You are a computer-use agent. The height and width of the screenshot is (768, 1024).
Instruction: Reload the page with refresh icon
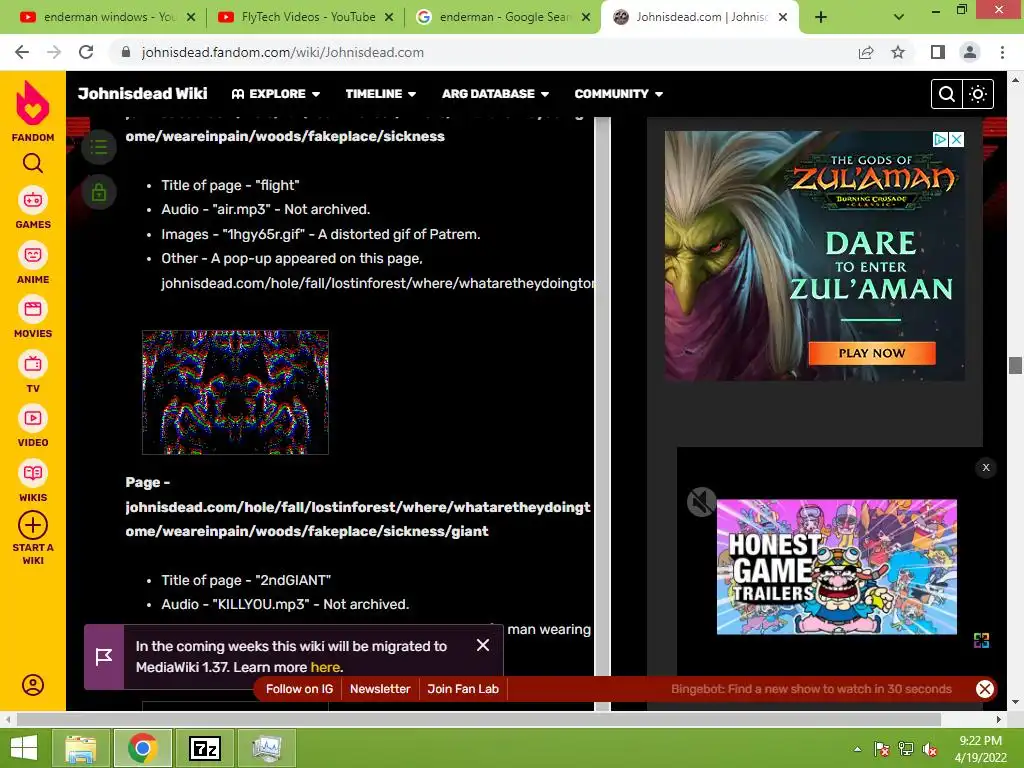coord(86,52)
